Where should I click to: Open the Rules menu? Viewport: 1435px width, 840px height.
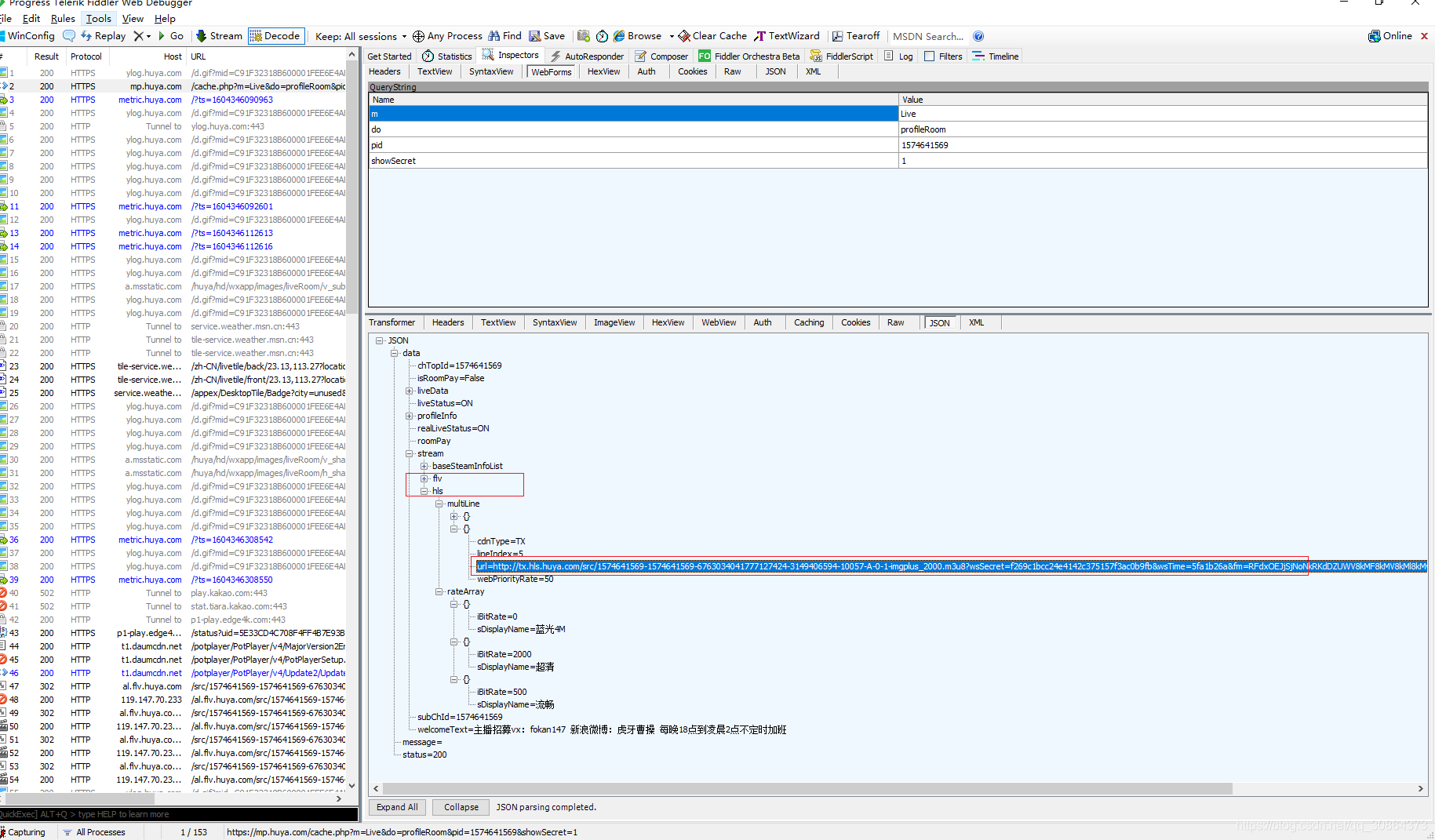click(x=63, y=19)
